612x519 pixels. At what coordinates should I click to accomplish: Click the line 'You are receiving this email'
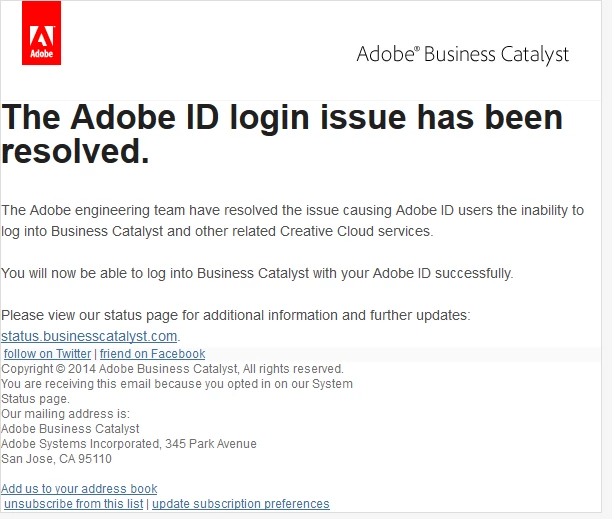[177, 391]
